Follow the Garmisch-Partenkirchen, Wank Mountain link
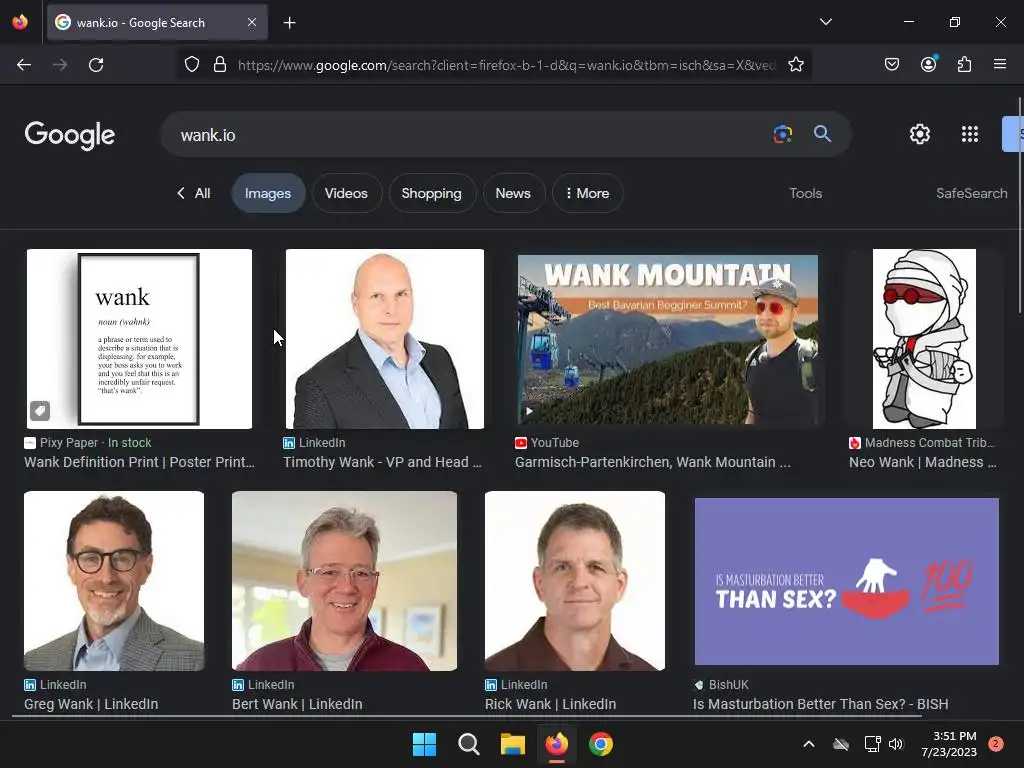 coord(652,462)
